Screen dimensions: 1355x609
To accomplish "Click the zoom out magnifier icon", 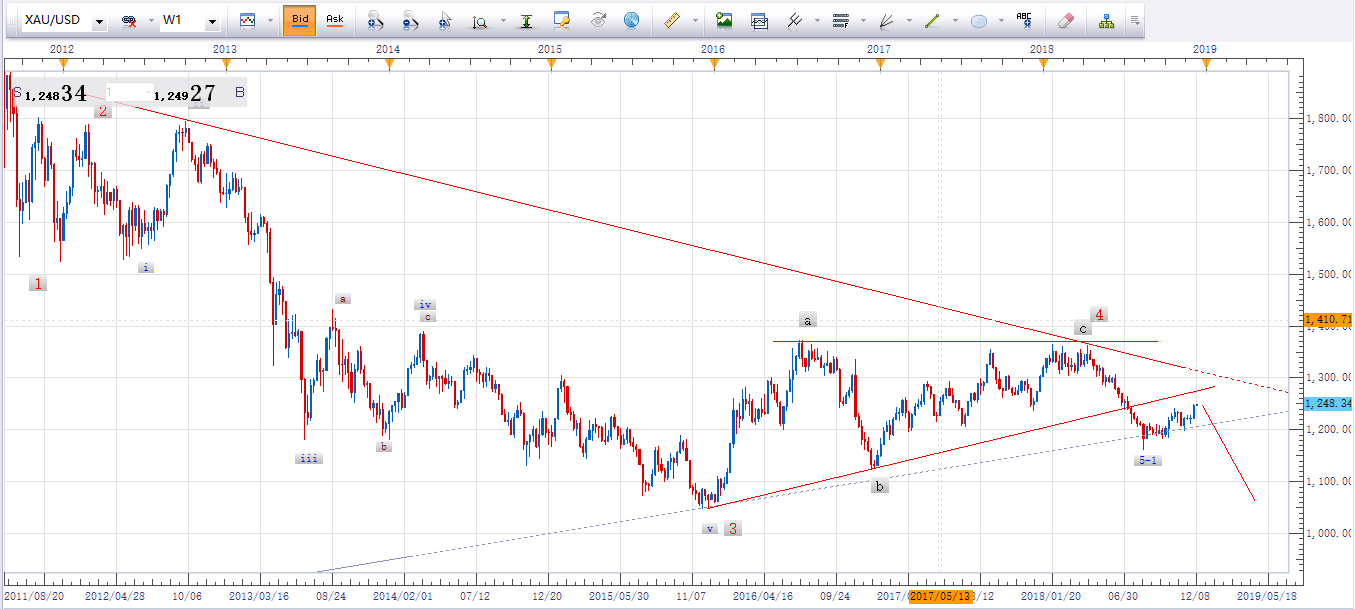I will tap(410, 20).
